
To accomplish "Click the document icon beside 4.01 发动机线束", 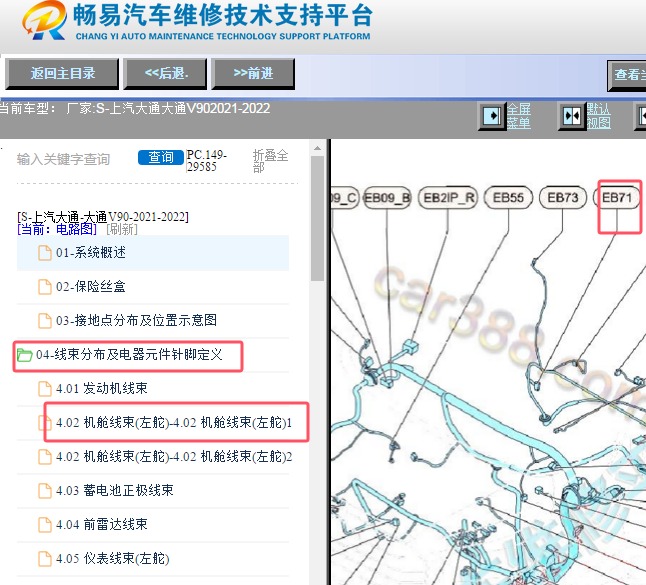I will pyautogui.click(x=44, y=388).
